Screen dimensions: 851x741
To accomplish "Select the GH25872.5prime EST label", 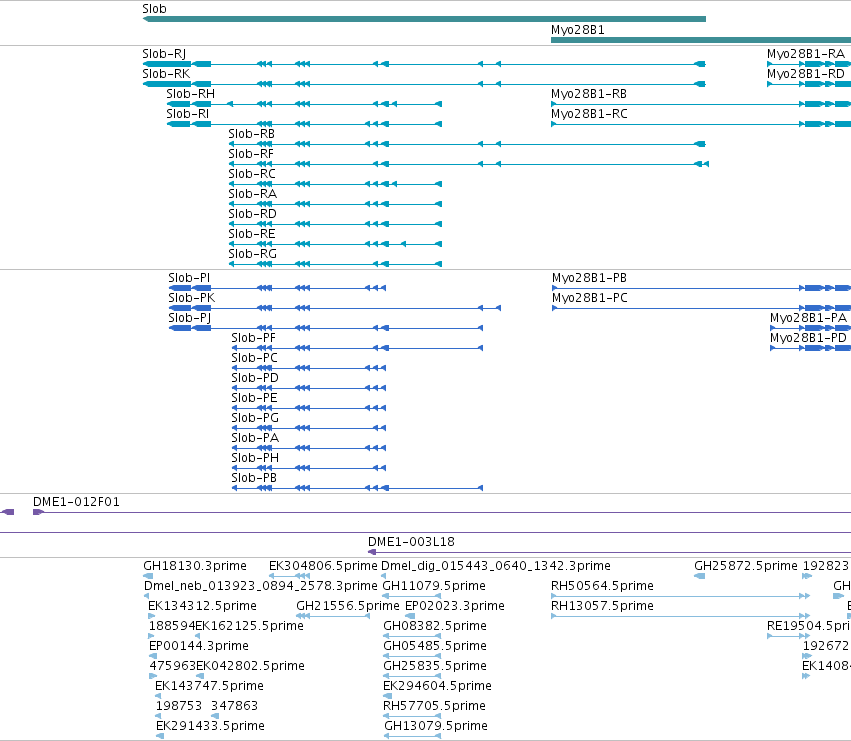I will pyautogui.click(x=746, y=566).
